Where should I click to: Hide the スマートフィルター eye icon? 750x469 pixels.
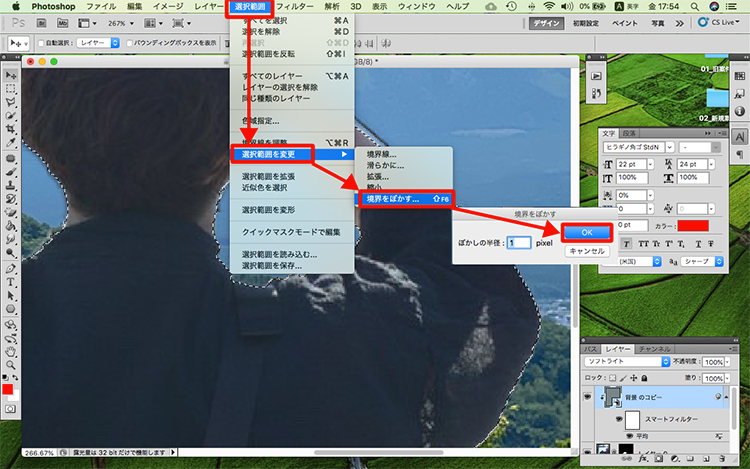pos(619,419)
